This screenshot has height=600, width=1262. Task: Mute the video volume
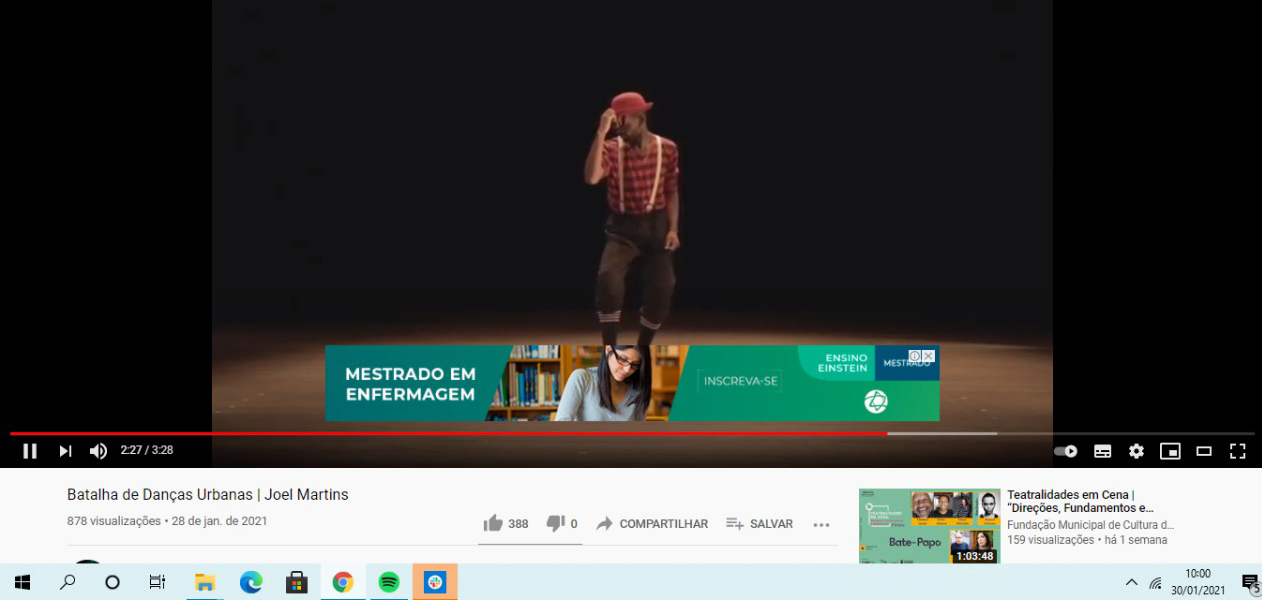[98, 451]
